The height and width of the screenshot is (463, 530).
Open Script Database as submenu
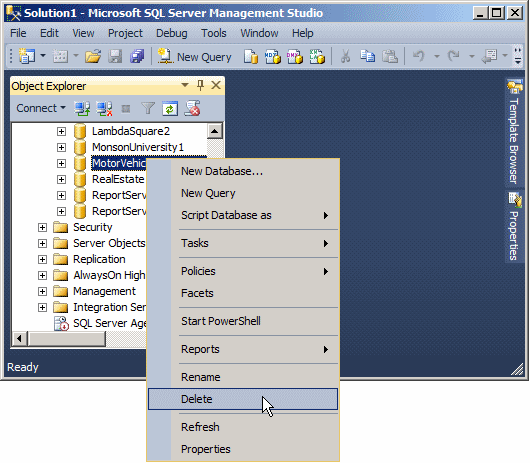click(x=243, y=215)
